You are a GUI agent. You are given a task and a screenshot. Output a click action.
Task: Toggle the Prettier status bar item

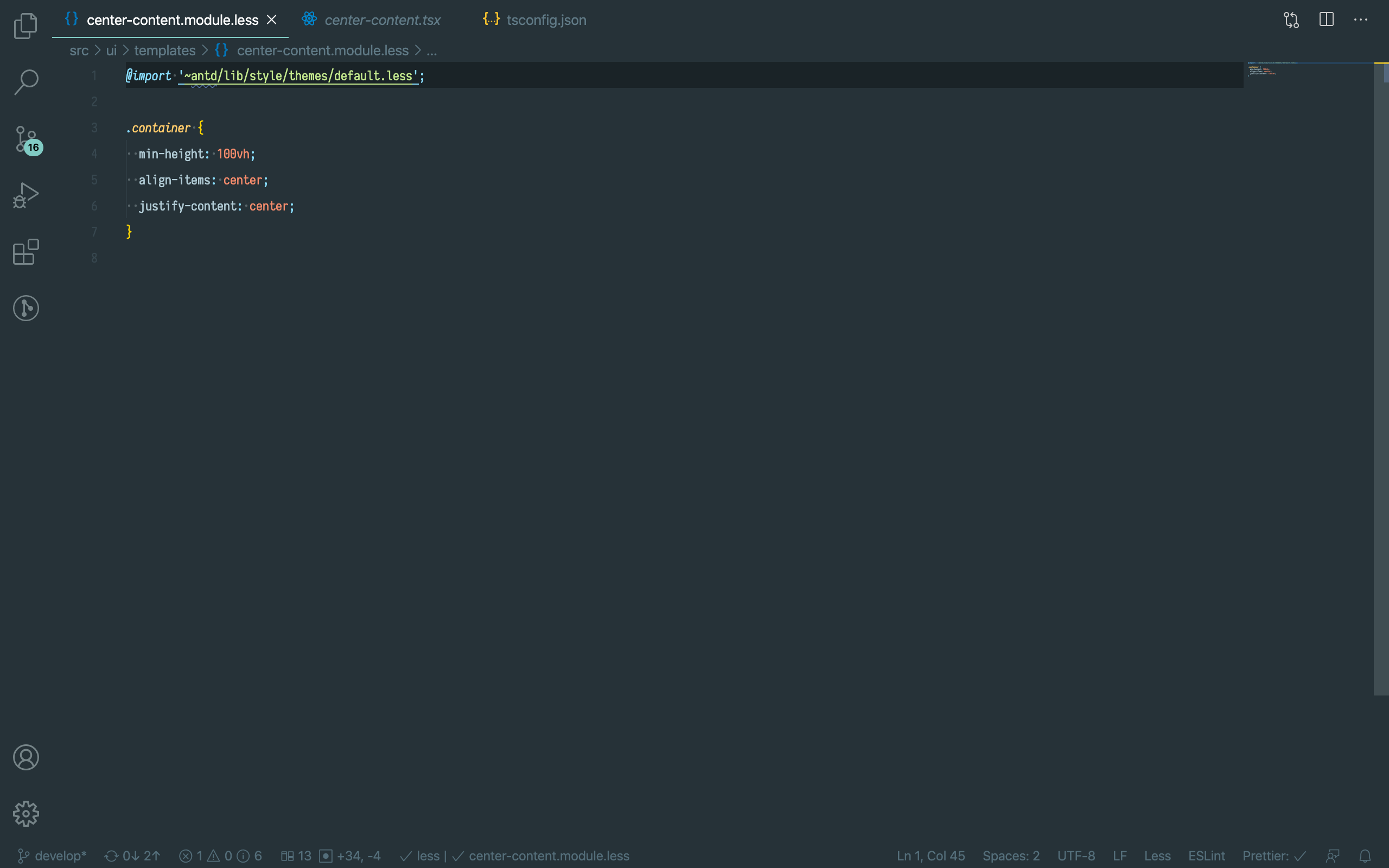[x=1273, y=856]
